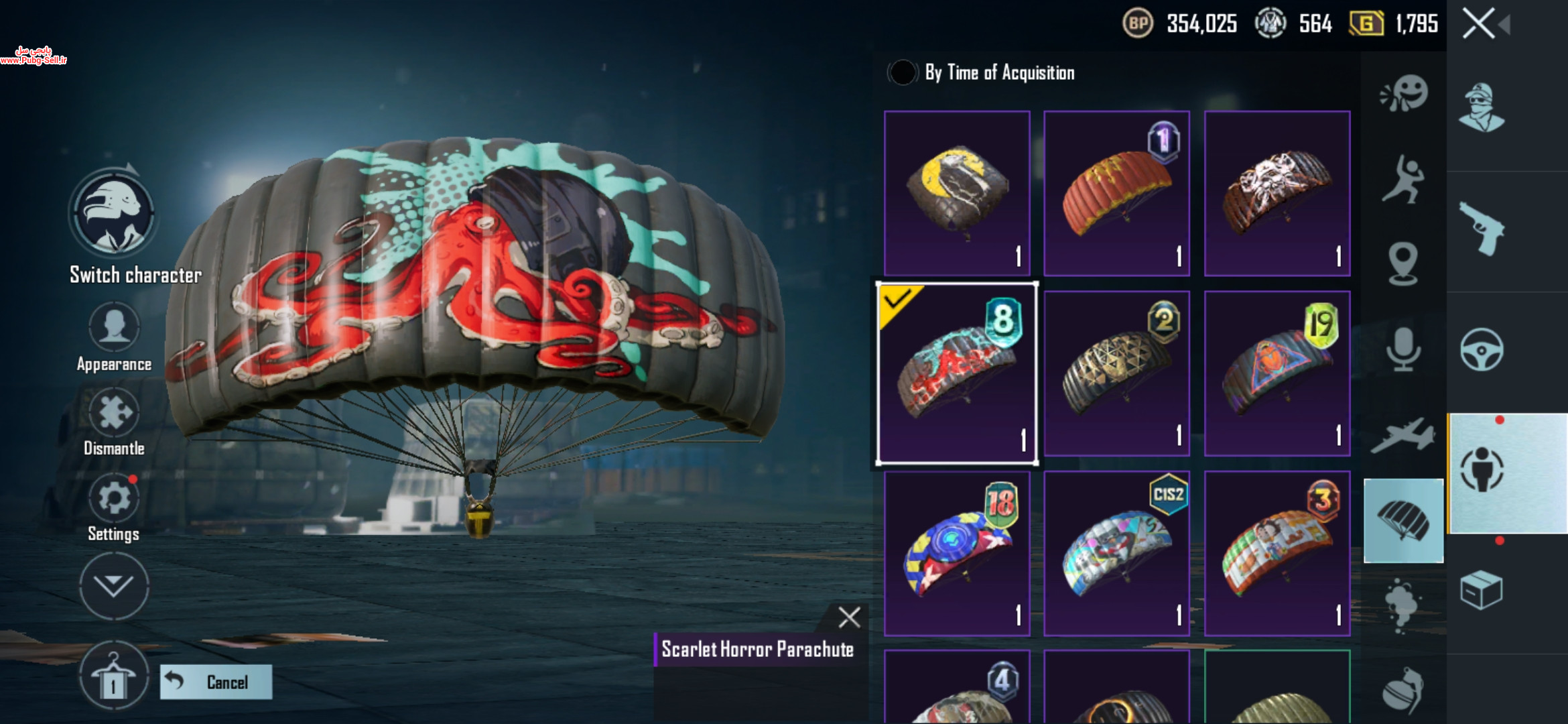
Task: Select the equipped Scarlet Horror parachute tile
Action: (x=957, y=373)
